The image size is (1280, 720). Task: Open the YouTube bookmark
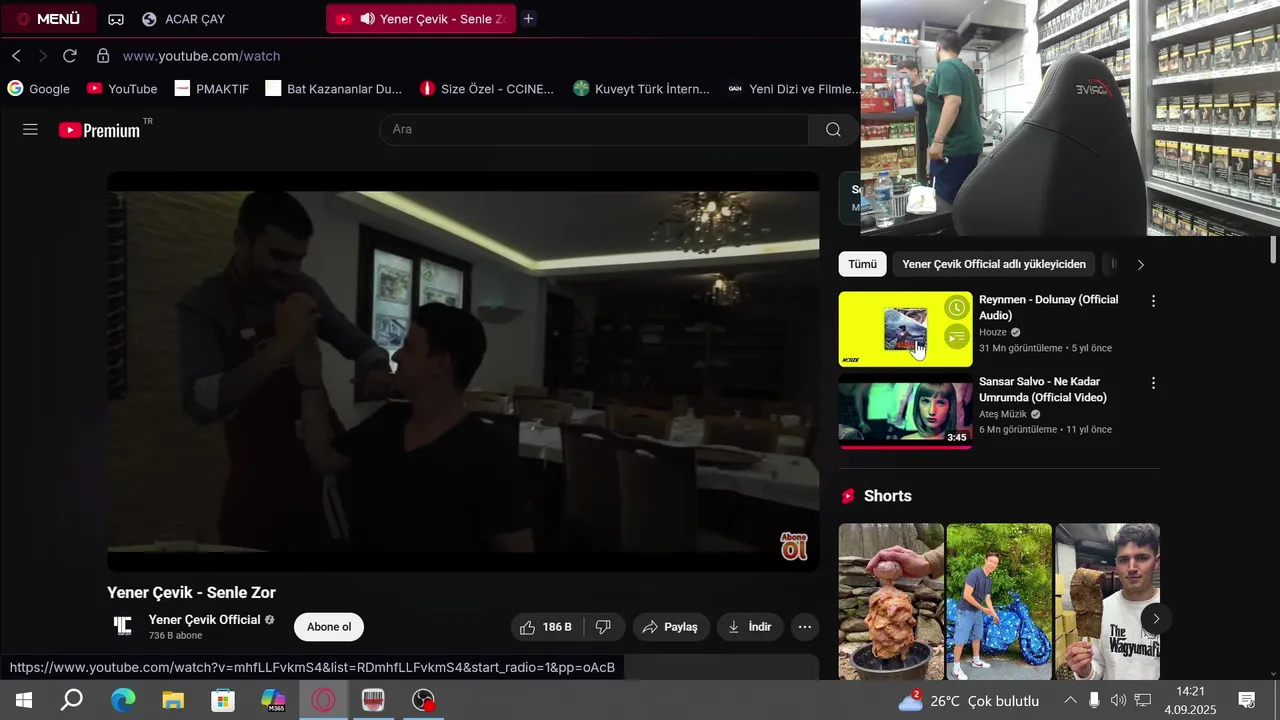click(122, 89)
